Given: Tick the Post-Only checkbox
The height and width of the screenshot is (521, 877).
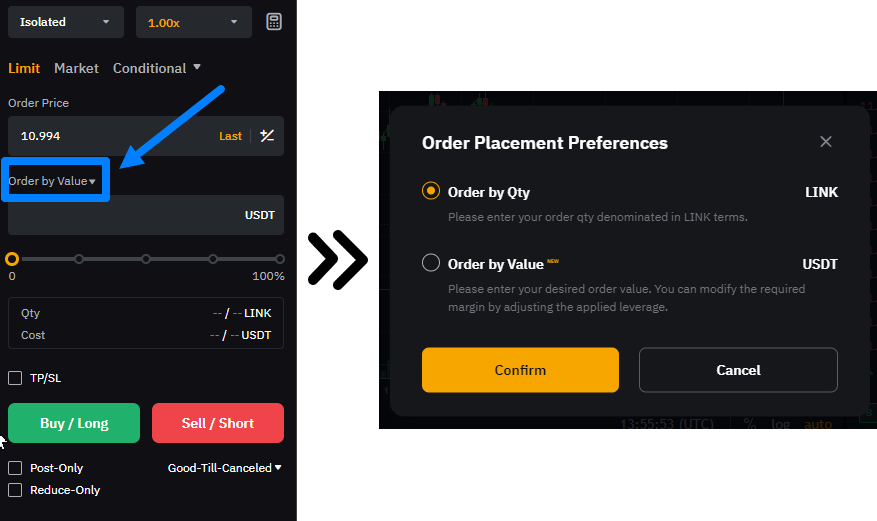Looking at the screenshot, I should (x=15, y=468).
